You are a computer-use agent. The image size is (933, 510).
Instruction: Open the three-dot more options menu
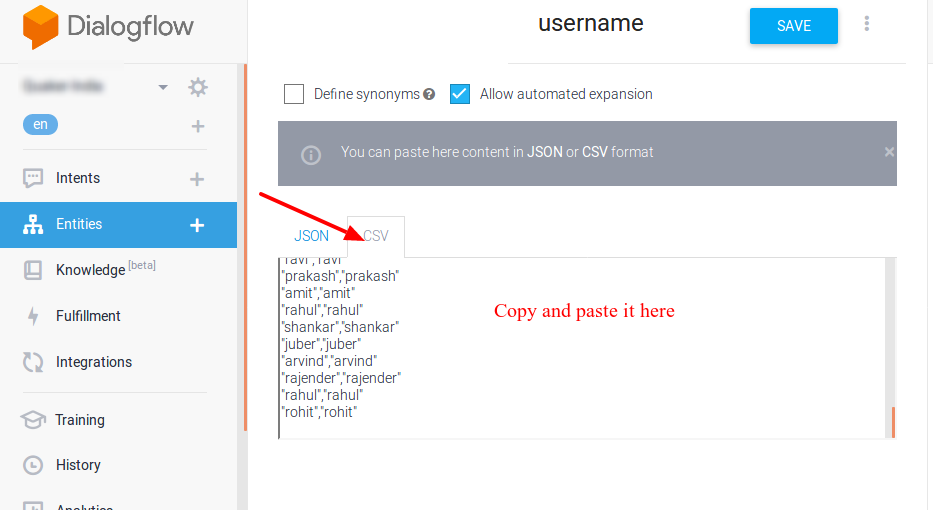tap(866, 23)
